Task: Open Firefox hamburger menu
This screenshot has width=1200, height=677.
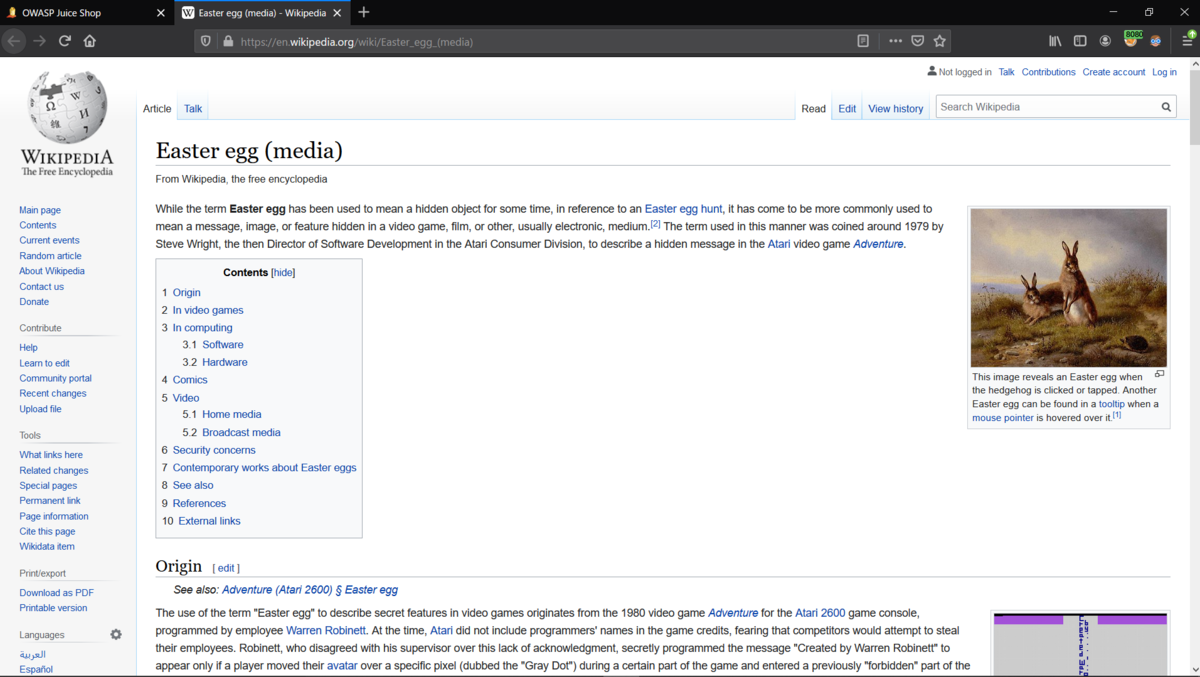Action: click(x=1187, y=41)
